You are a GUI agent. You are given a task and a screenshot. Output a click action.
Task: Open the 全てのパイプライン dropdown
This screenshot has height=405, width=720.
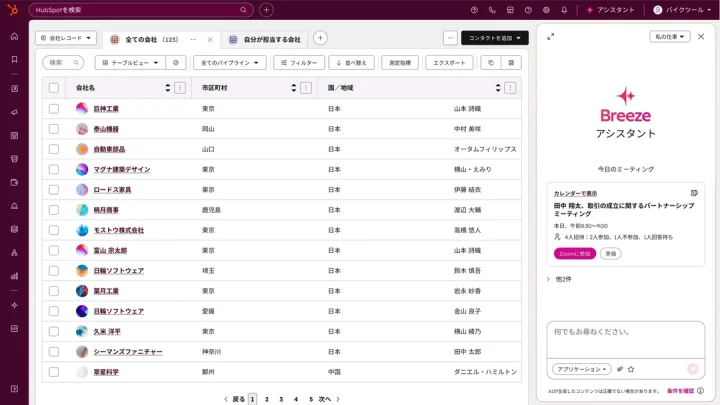(x=231, y=62)
